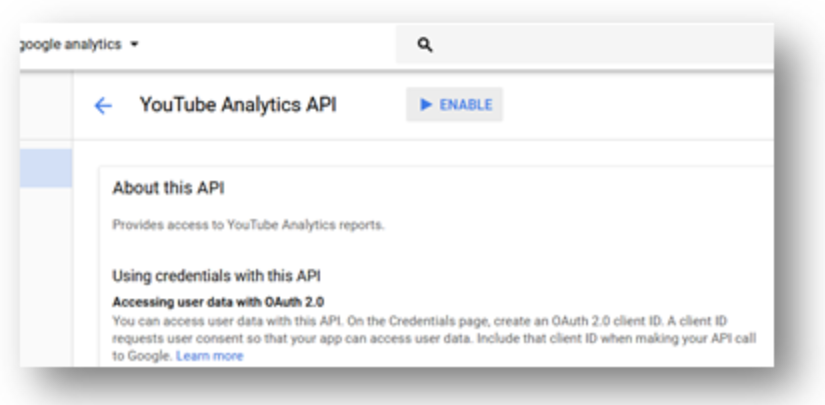Image resolution: width=825 pixels, height=405 pixels.
Task: Click the magnifier search icon
Action: coord(425,45)
